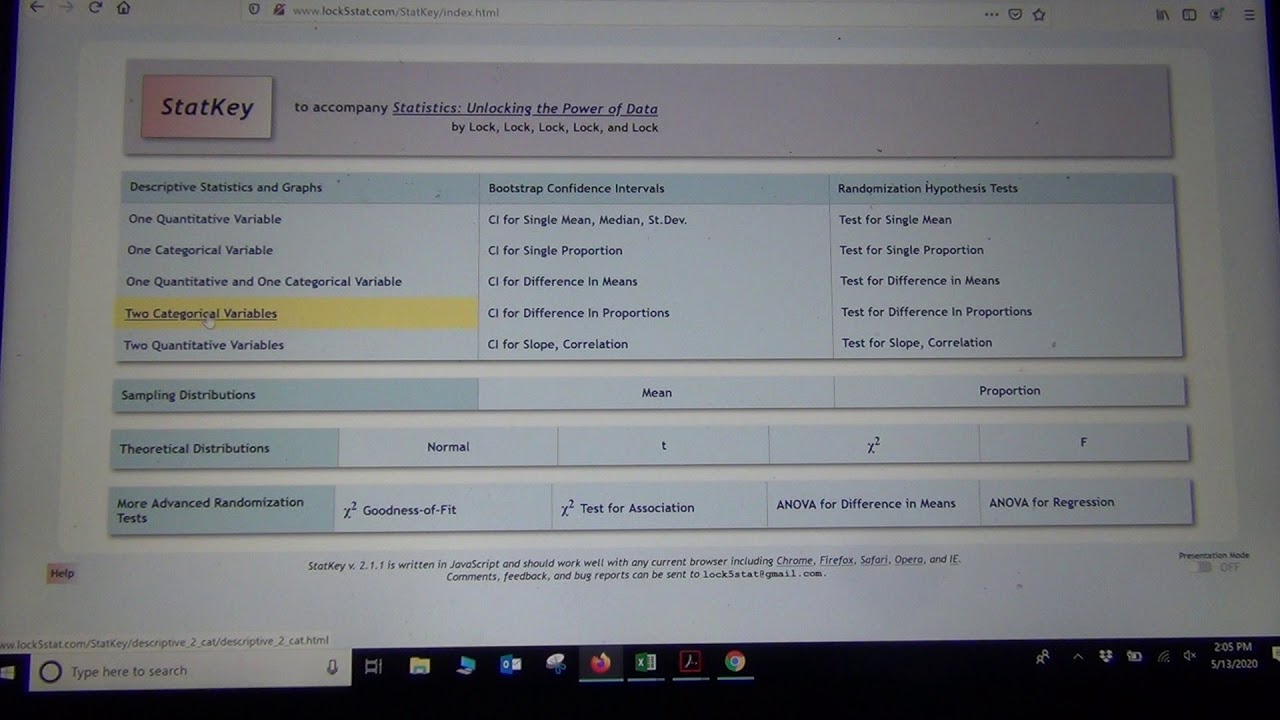Click the Bootstrap Confidence Intervals header
This screenshot has width=1280, height=720.
point(576,188)
